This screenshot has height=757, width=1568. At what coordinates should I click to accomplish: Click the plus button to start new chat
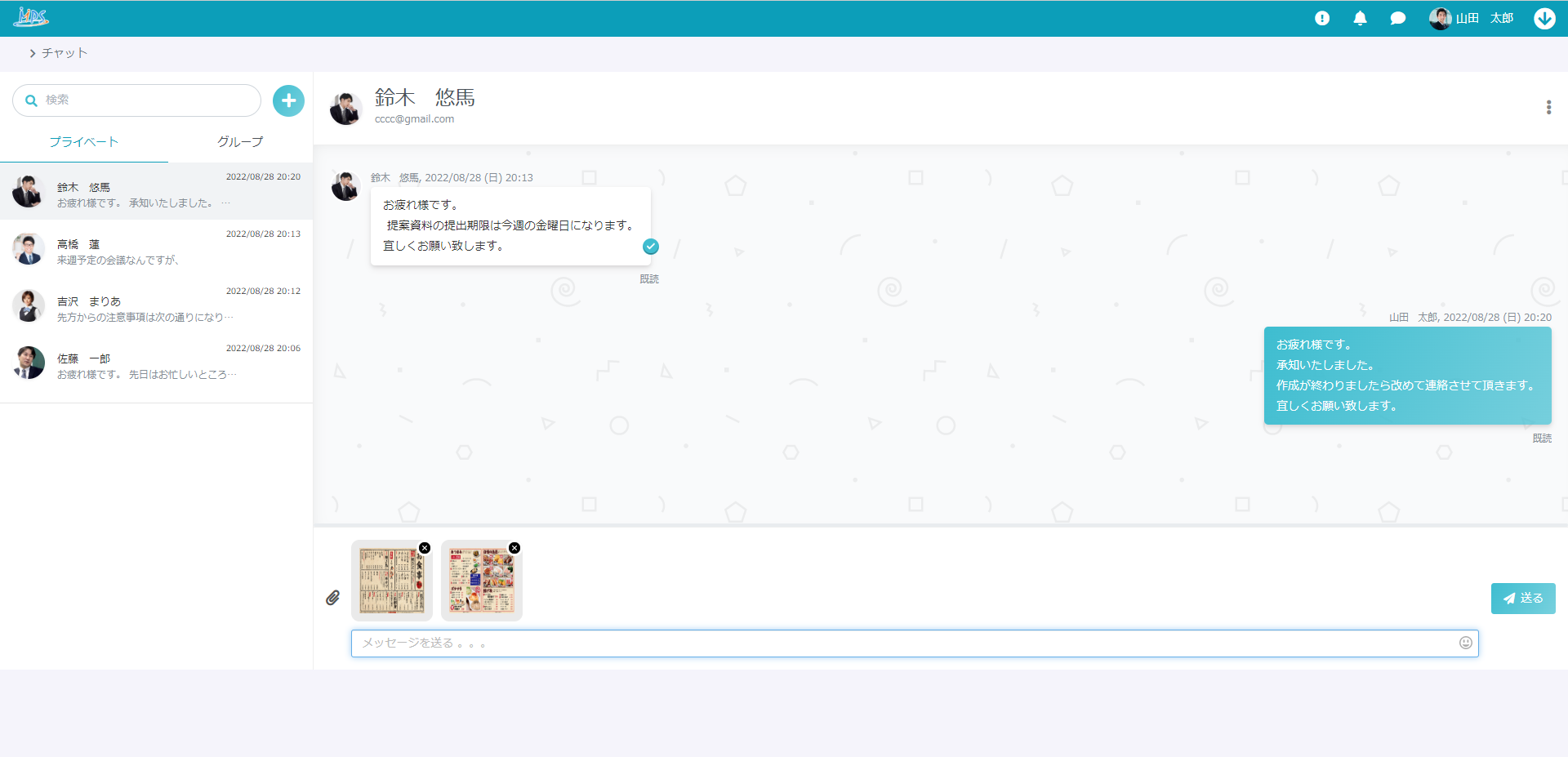[288, 100]
